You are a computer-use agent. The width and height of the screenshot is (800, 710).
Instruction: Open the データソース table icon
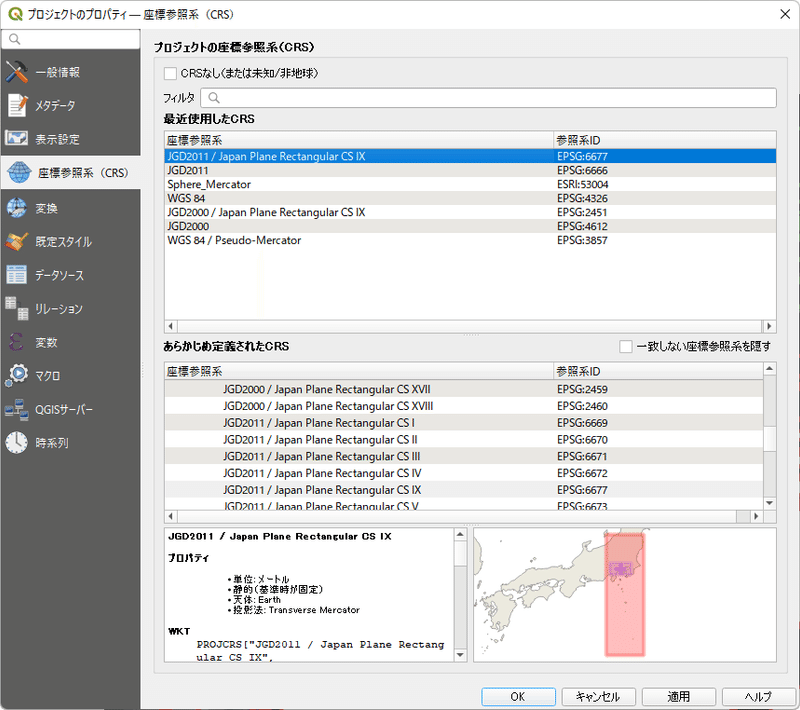pyautogui.click(x=16, y=275)
